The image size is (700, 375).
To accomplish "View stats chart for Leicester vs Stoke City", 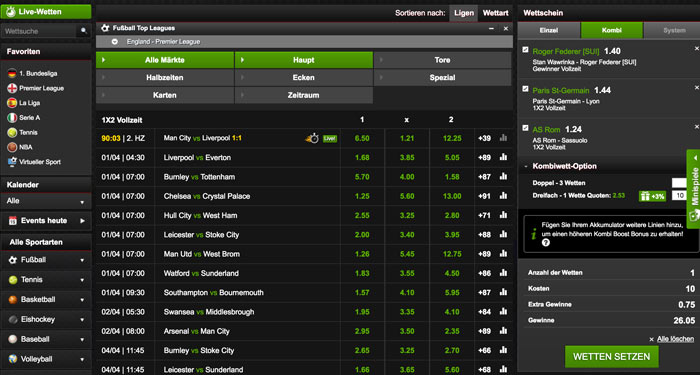I will 504,234.
